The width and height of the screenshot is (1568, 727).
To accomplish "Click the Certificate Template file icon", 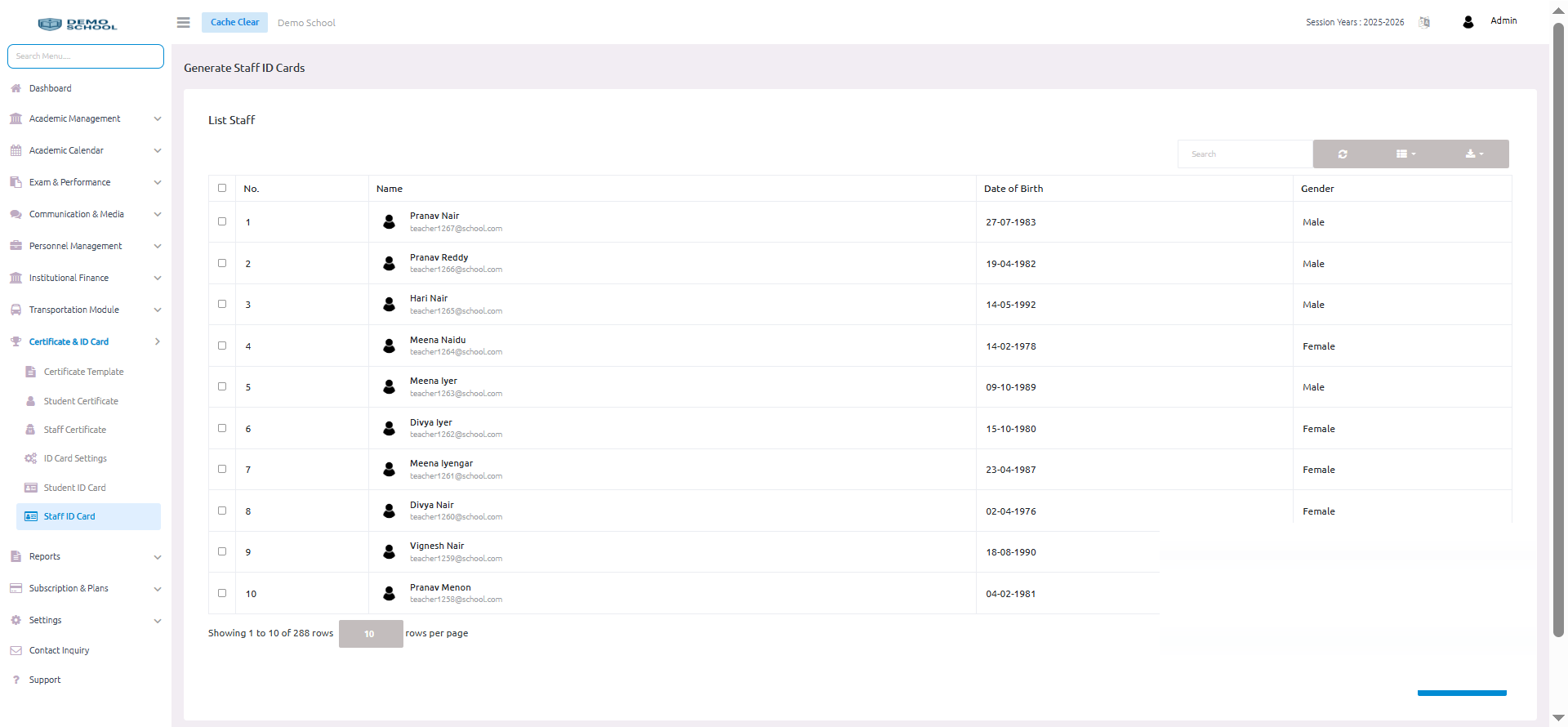I will (x=31, y=372).
